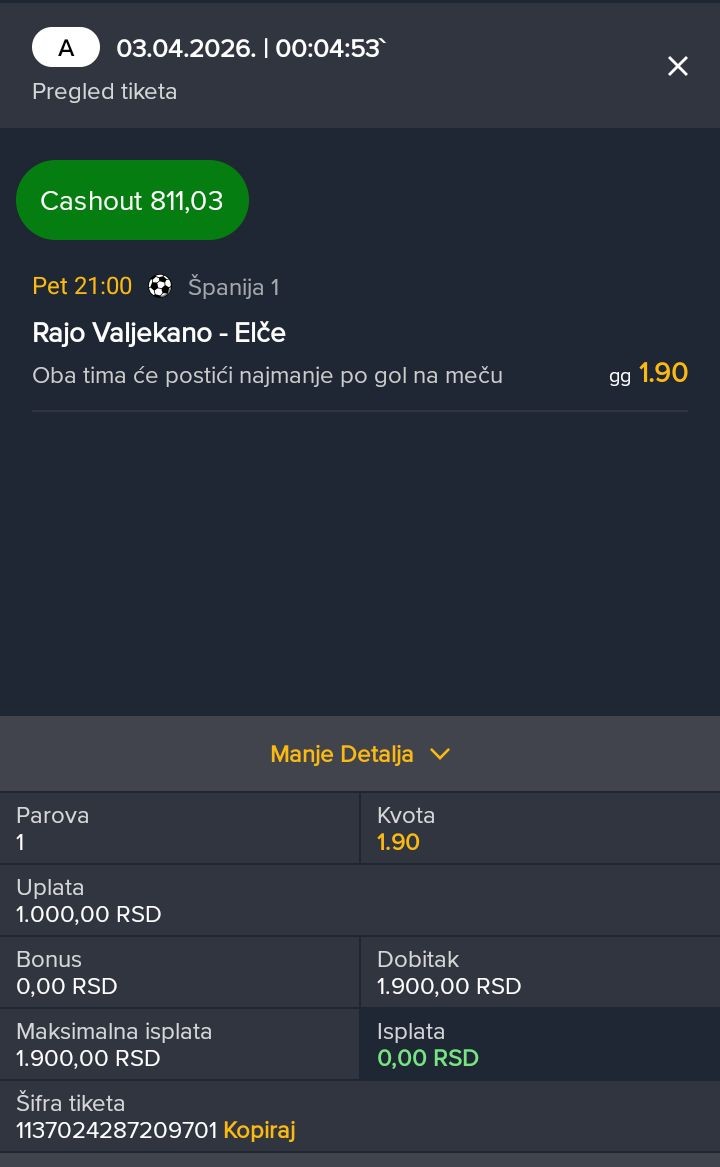This screenshot has width=720, height=1167.
Task: Click the chevron beside Manje Detalja
Action: coord(440,754)
